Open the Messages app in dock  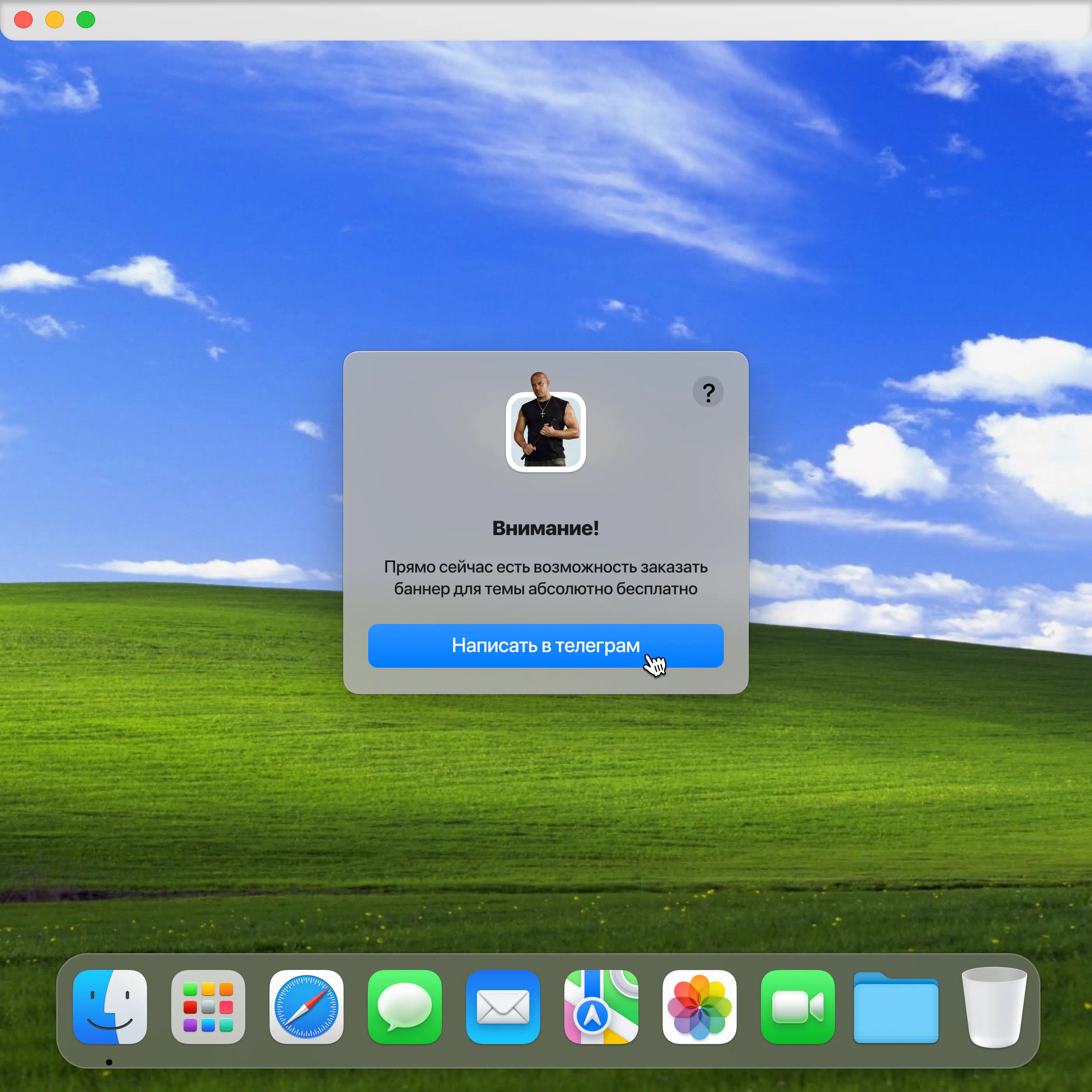(405, 1007)
